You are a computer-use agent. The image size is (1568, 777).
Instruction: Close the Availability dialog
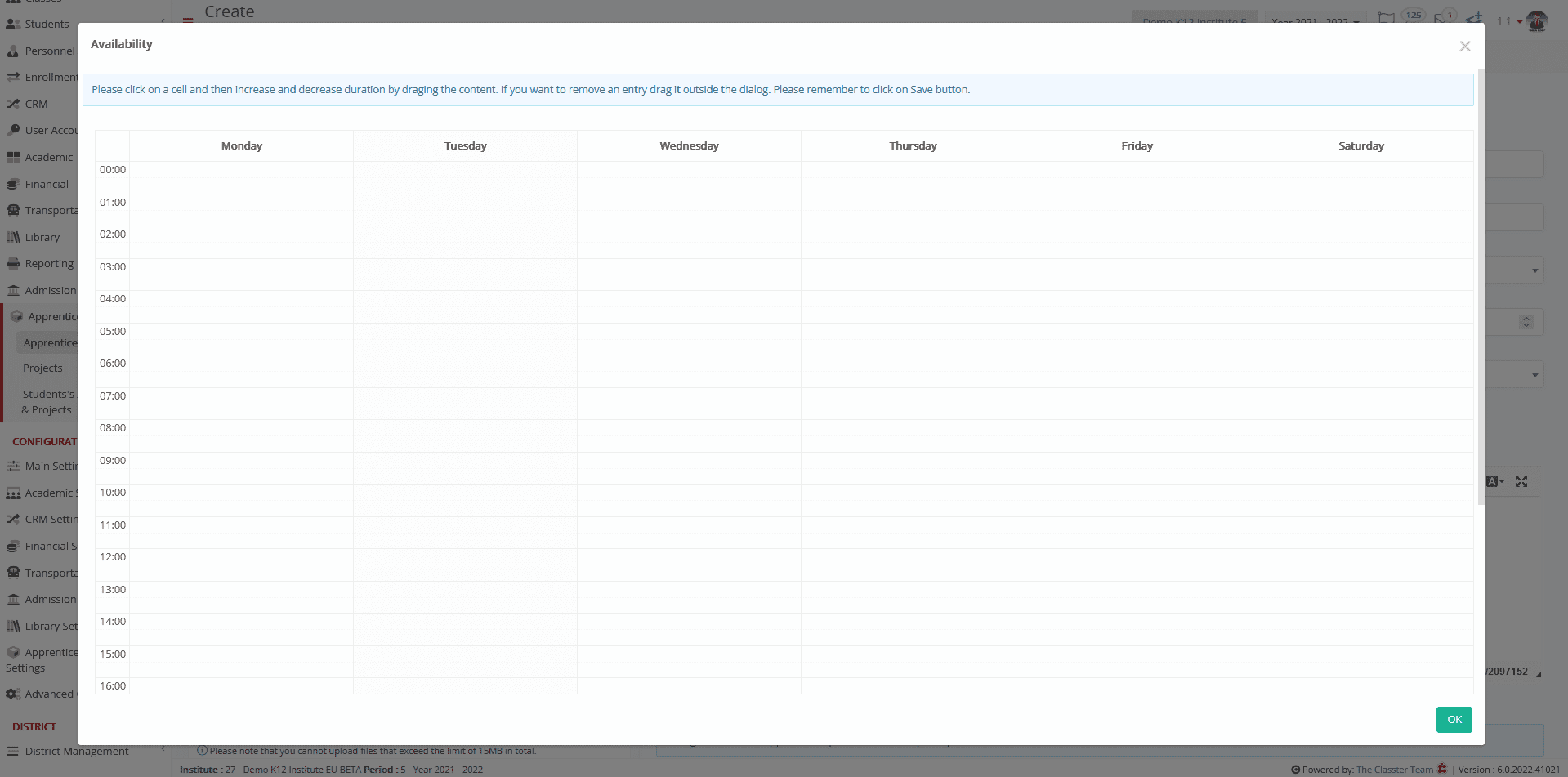1464,47
